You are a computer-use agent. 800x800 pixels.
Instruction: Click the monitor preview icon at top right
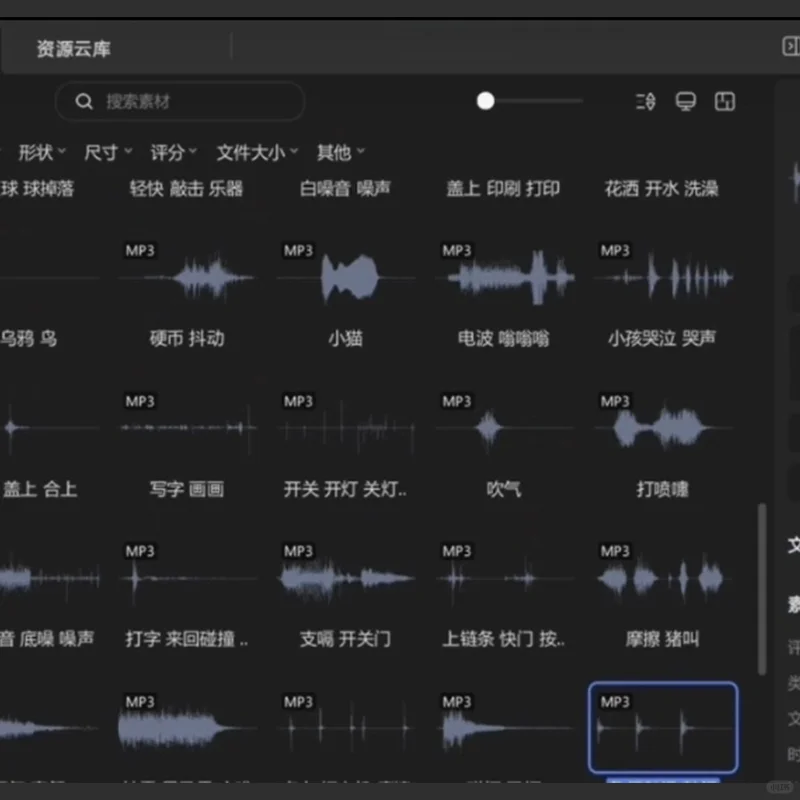coord(684,101)
